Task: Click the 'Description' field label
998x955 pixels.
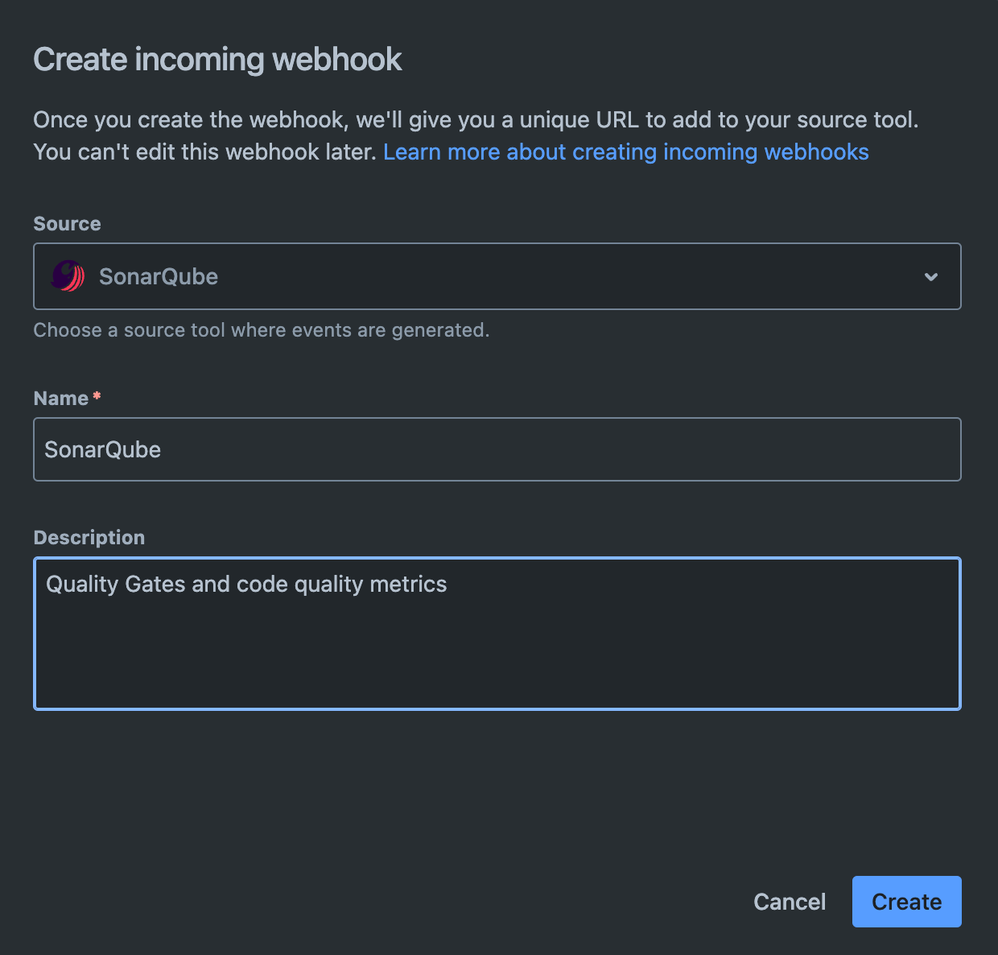Action: 89,538
